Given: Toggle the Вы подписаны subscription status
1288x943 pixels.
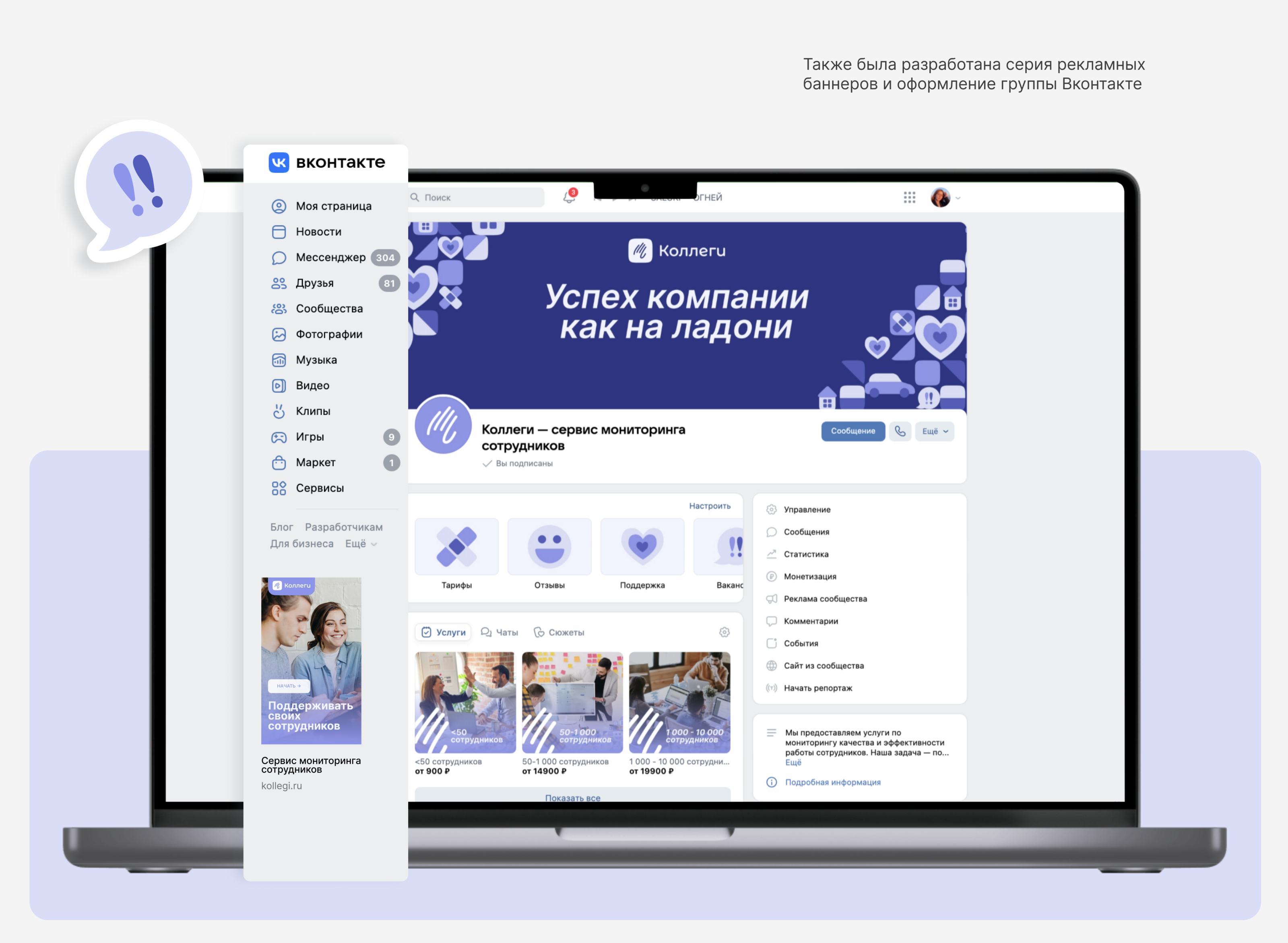Looking at the screenshot, I should pos(518,463).
